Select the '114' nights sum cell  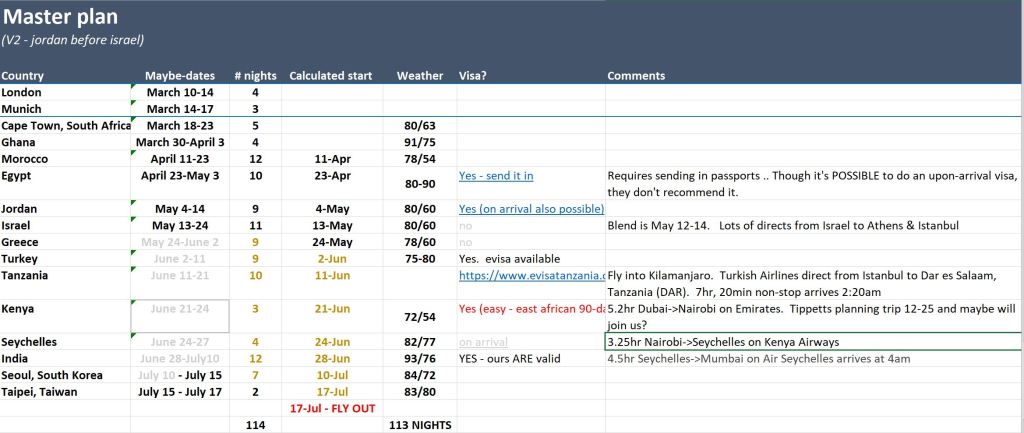pyautogui.click(x=255, y=425)
